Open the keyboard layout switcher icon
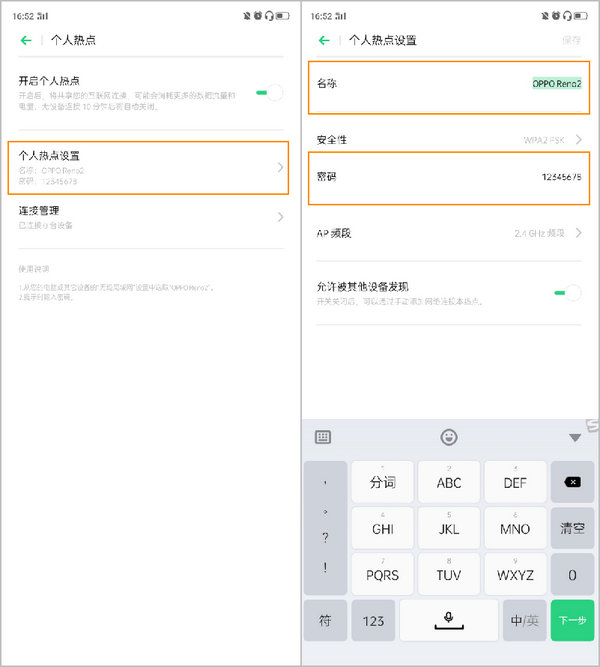Viewport: 600px width, 667px height. 323,437
